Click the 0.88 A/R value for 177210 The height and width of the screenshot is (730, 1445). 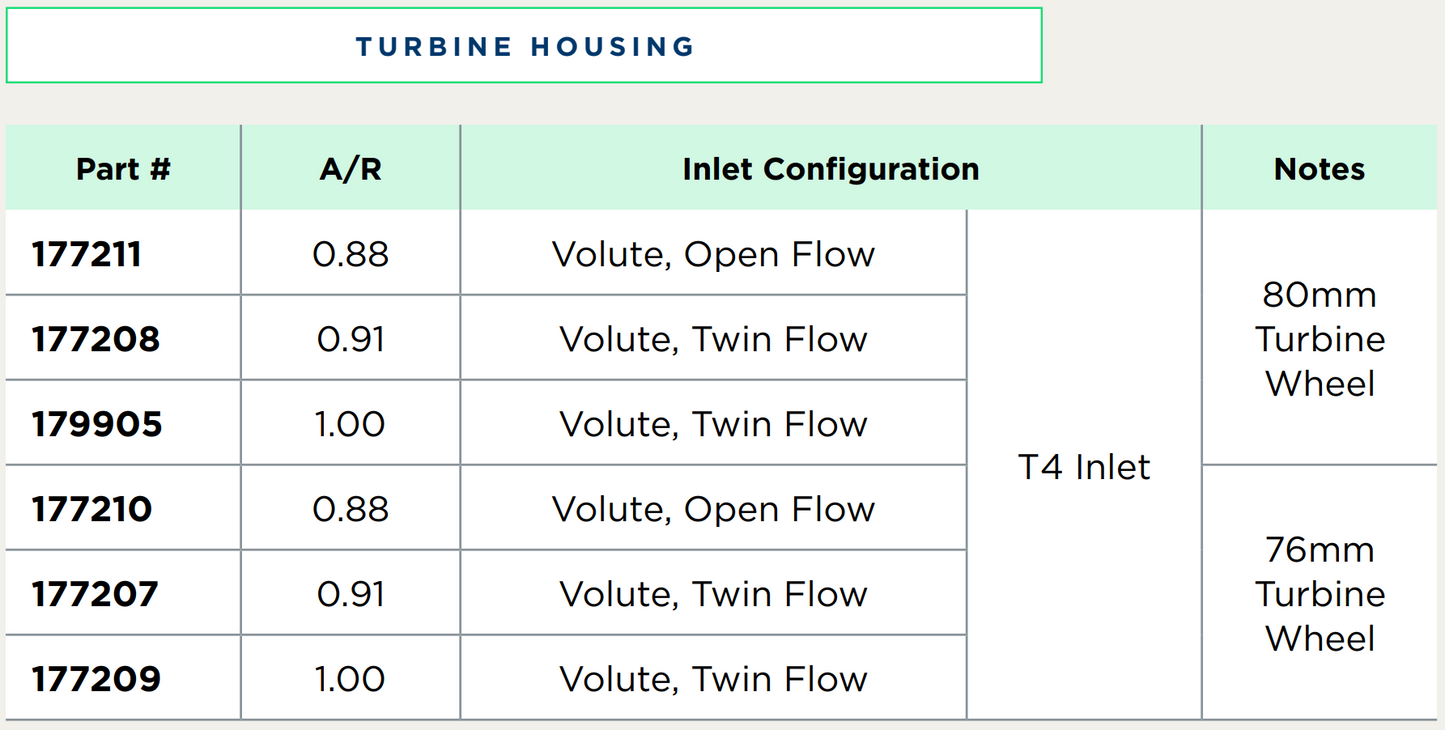350,509
